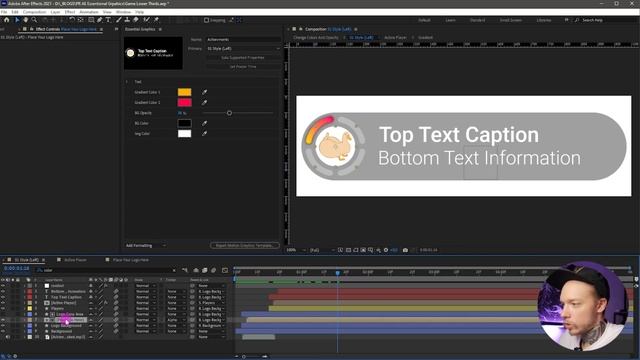
Task: Toggle visibility of Bottom Information text layer
Action: pyautogui.click(x=3, y=291)
